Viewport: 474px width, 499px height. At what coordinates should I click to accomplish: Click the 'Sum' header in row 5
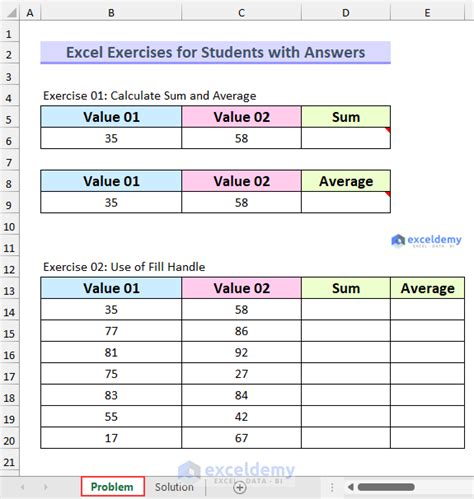[x=346, y=117]
